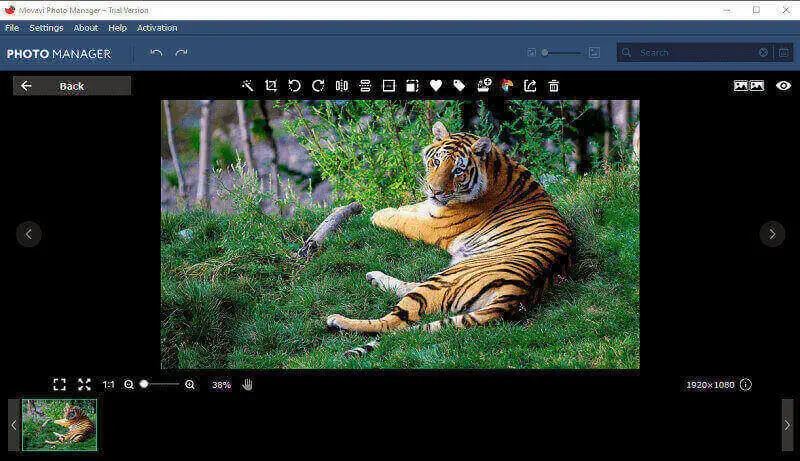Rotate the photo clockwise
The image size is (800, 461).
tap(318, 86)
